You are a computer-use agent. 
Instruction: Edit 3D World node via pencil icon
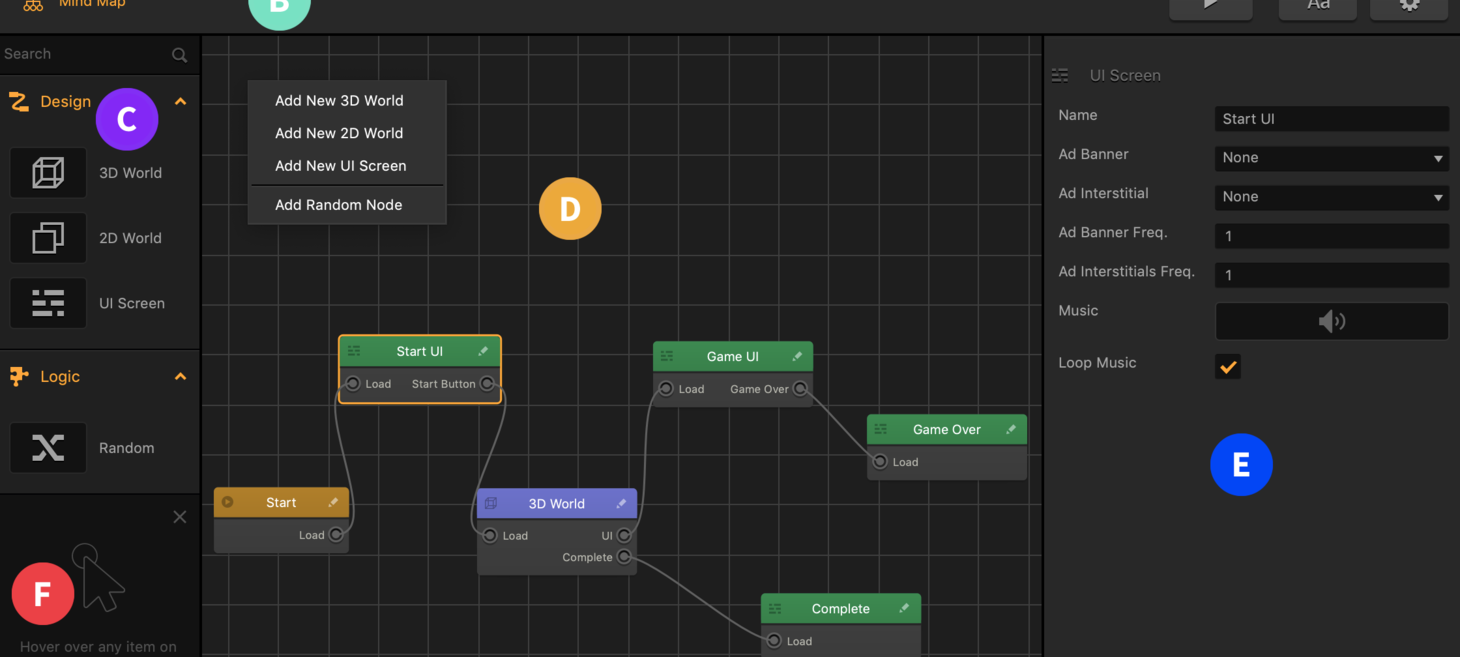pos(621,503)
